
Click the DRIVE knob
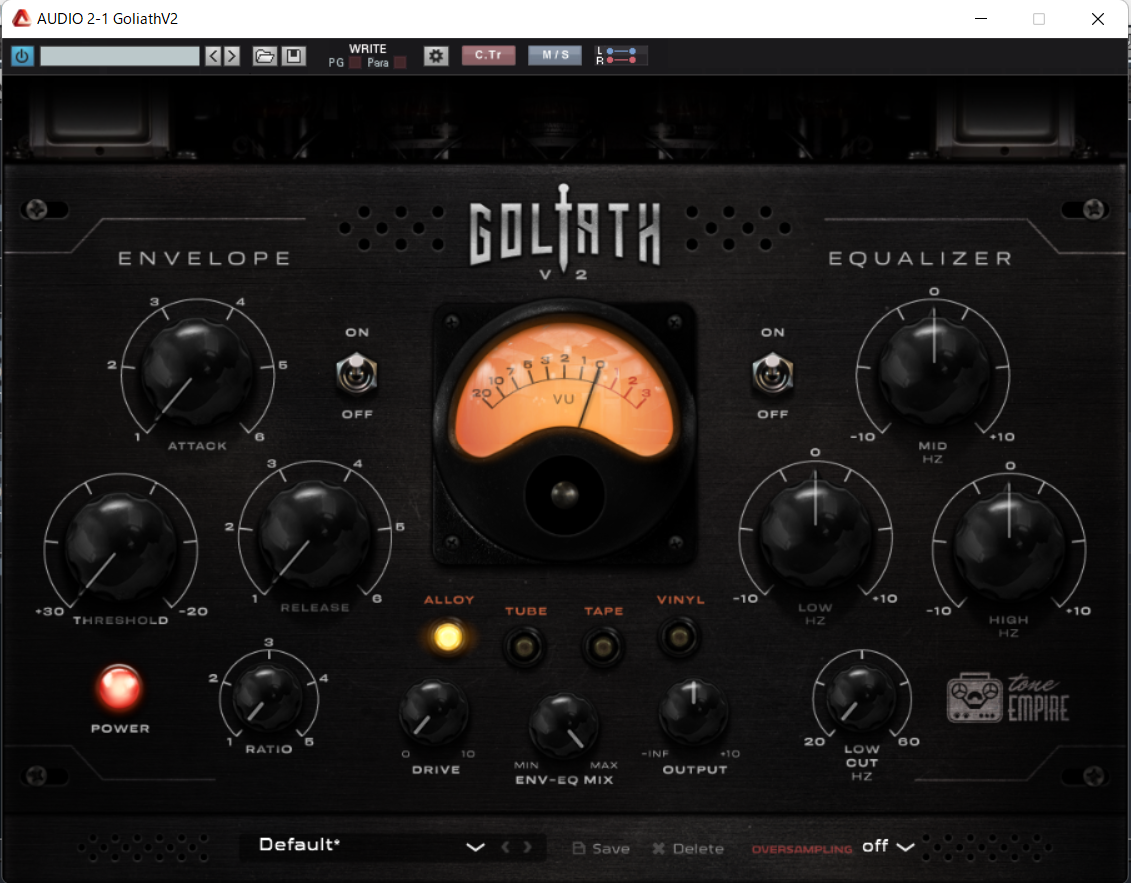coord(434,712)
